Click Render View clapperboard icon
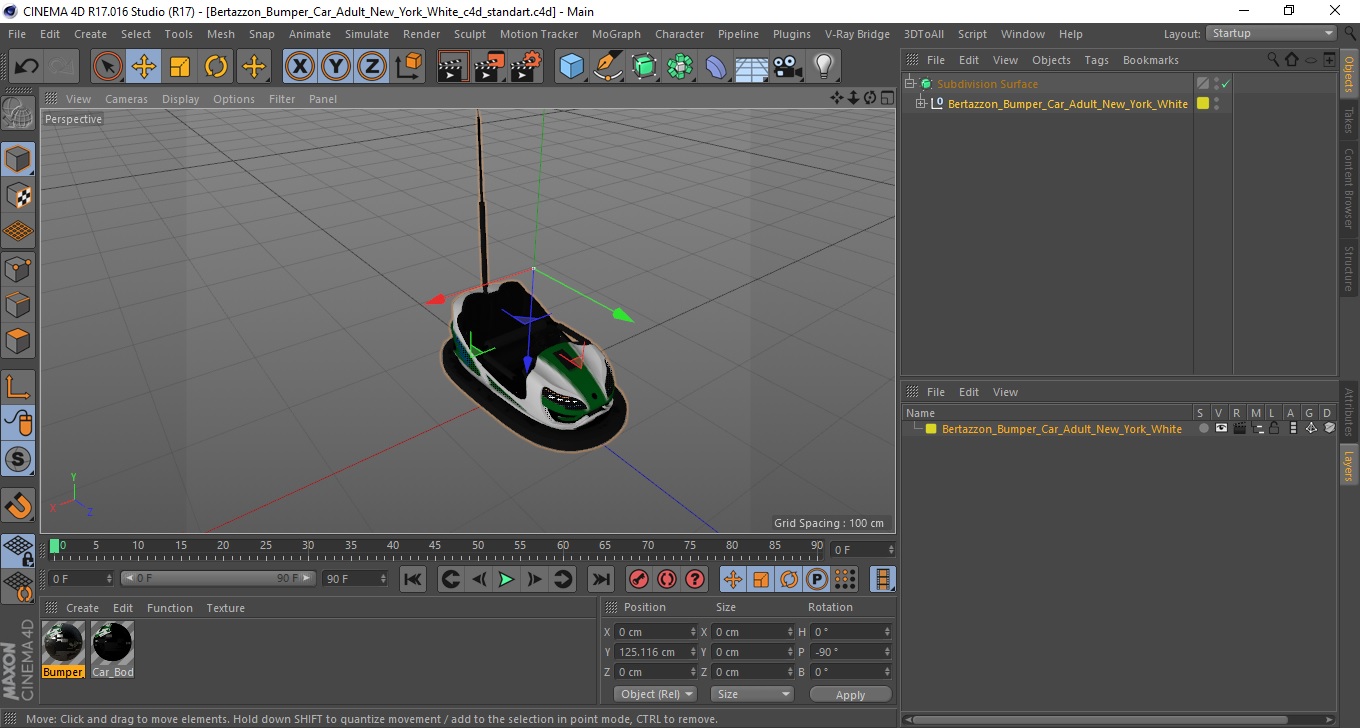The height and width of the screenshot is (728, 1360). coord(453,67)
